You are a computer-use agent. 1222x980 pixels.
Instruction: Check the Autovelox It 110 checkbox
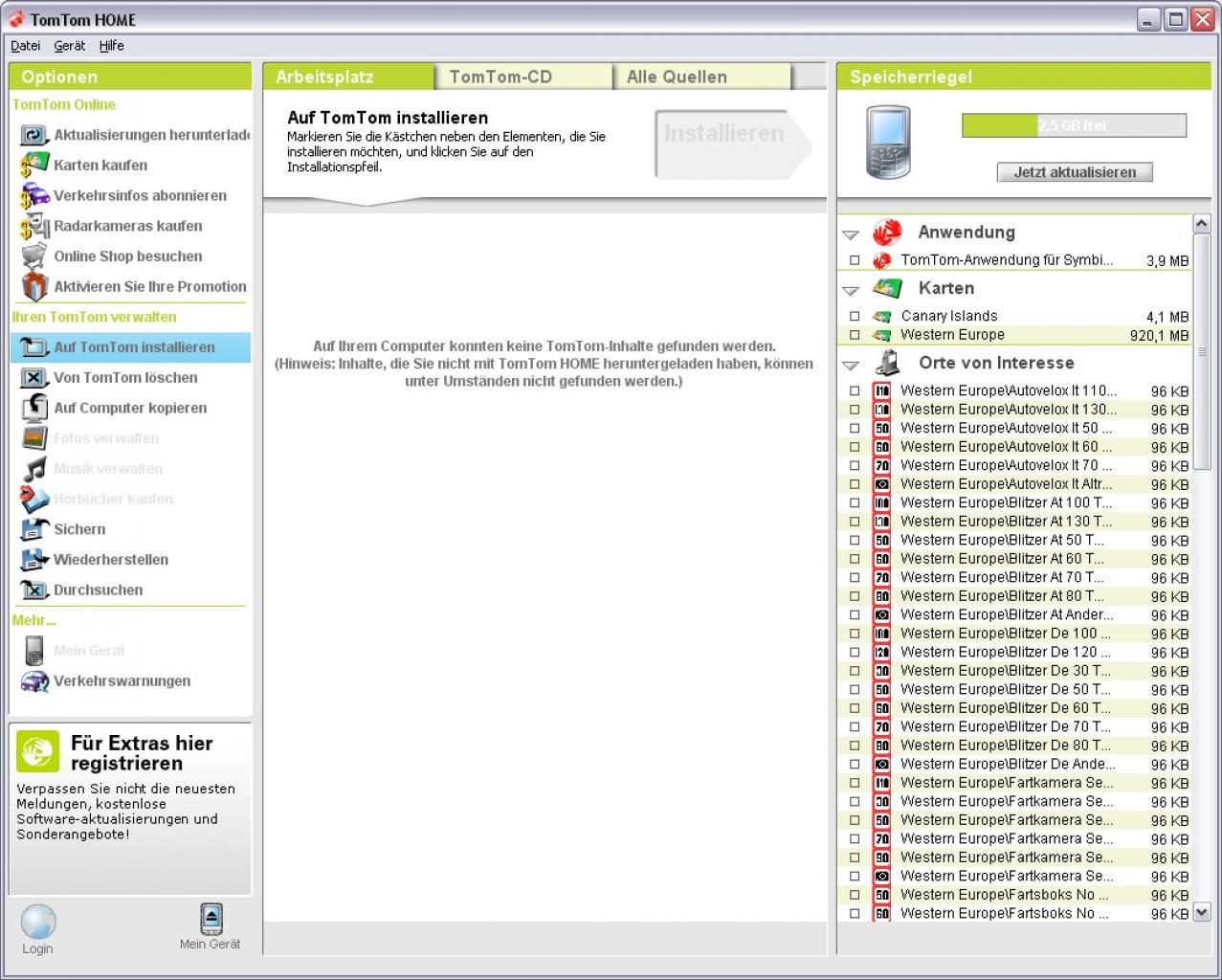pyautogui.click(x=855, y=390)
